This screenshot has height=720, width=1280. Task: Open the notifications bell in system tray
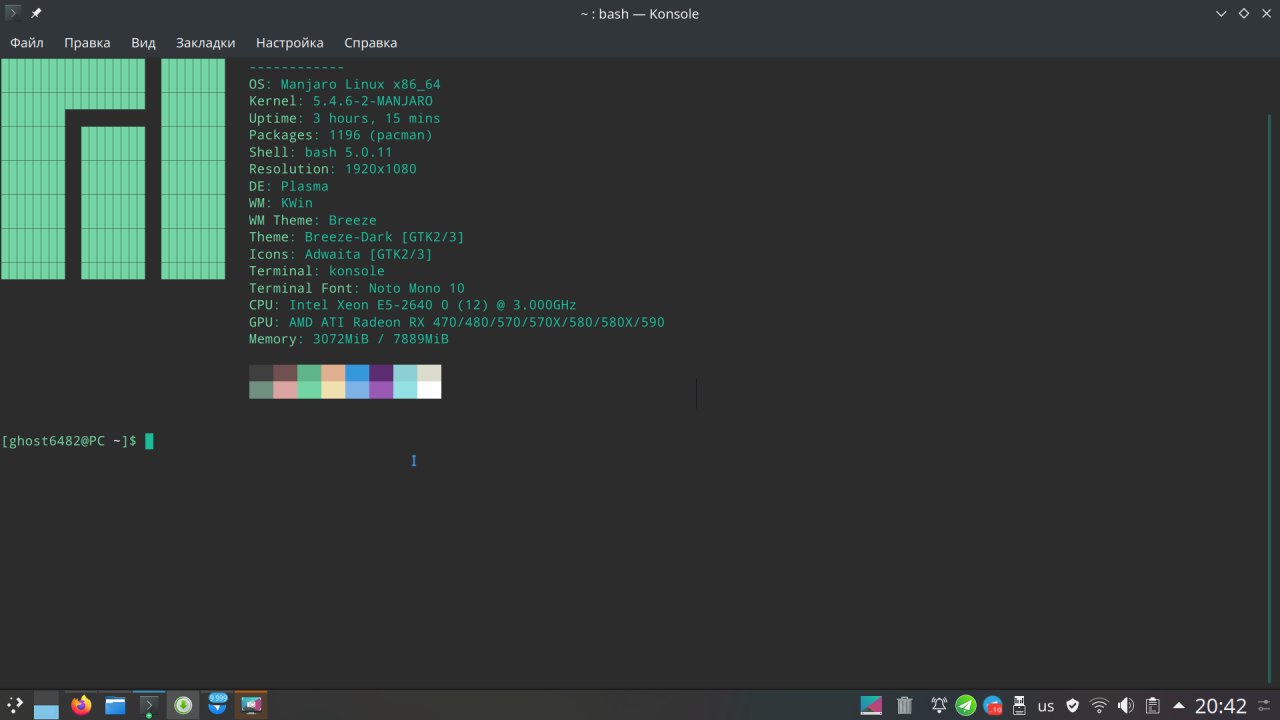pos(939,705)
